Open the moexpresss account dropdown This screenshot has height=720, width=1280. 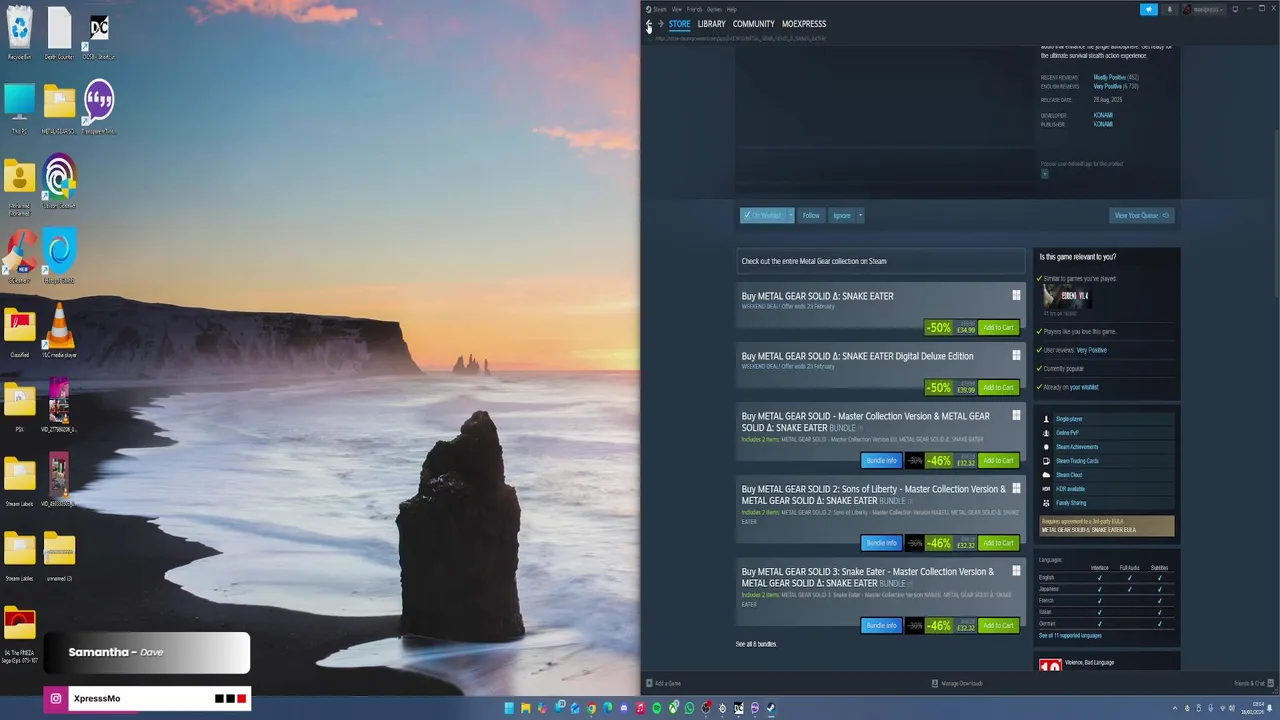click(1203, 9)
